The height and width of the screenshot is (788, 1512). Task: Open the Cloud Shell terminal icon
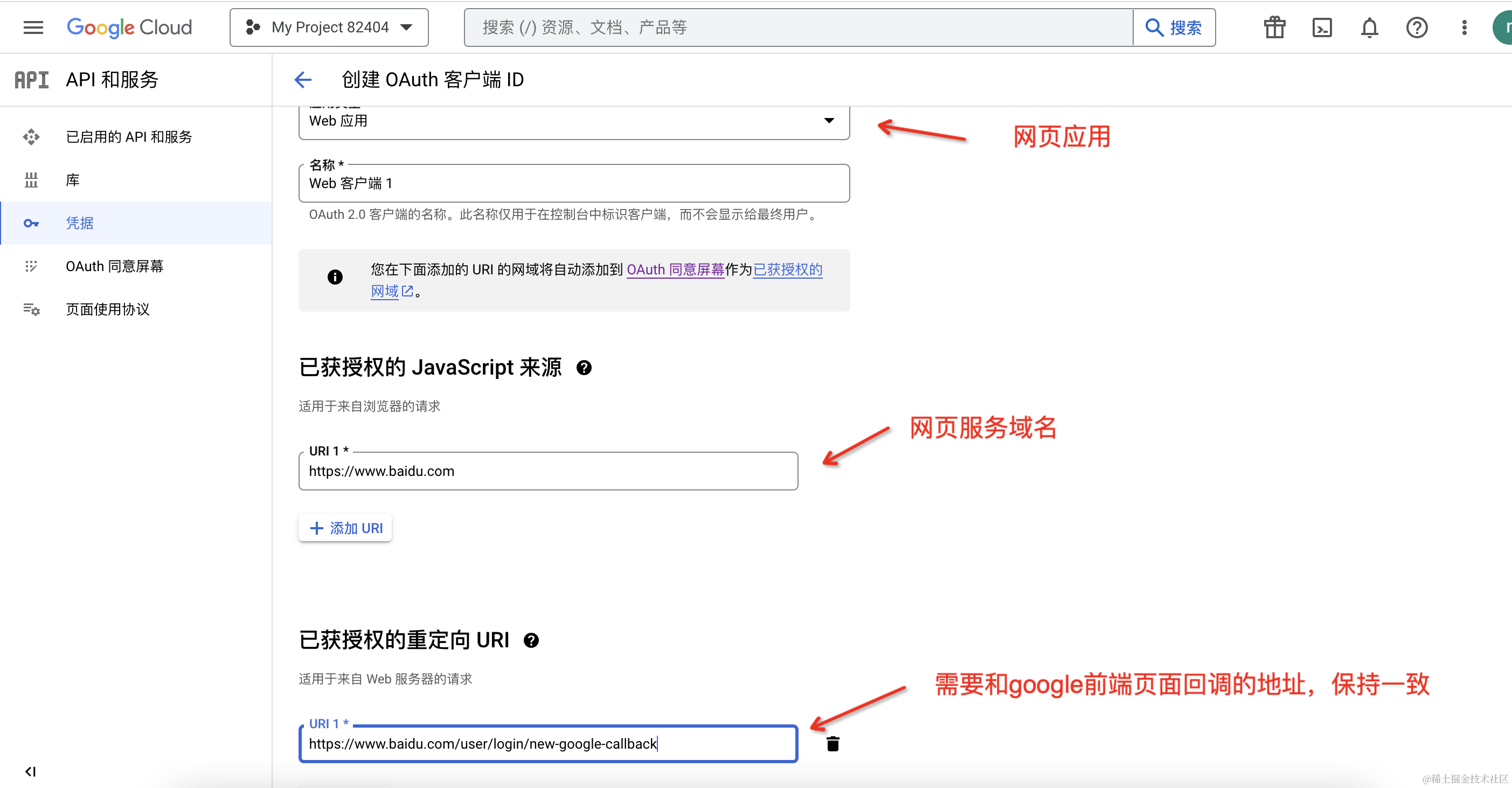(1322, 27)
